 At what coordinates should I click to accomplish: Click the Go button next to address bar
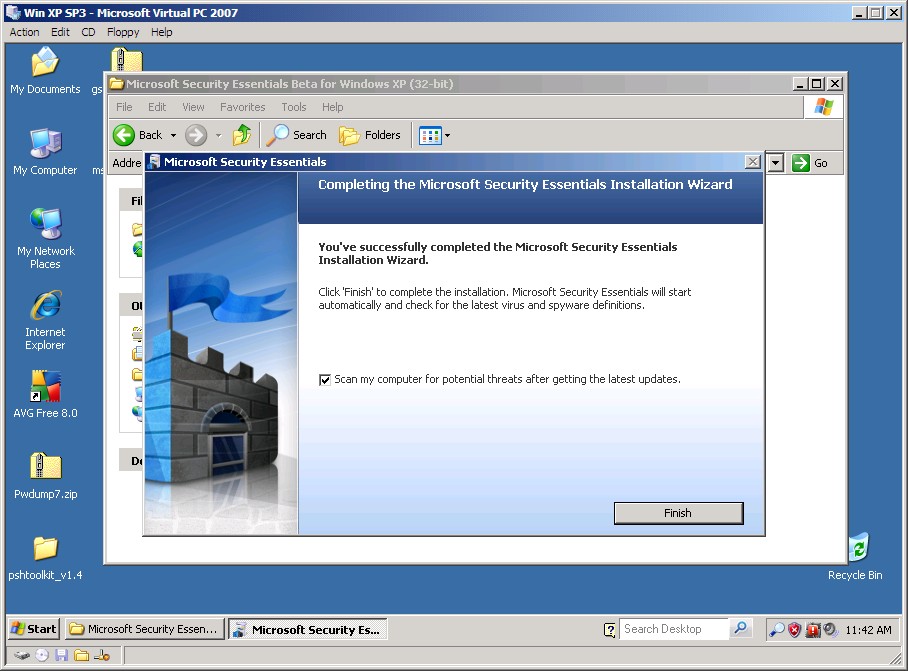point(810,163)
